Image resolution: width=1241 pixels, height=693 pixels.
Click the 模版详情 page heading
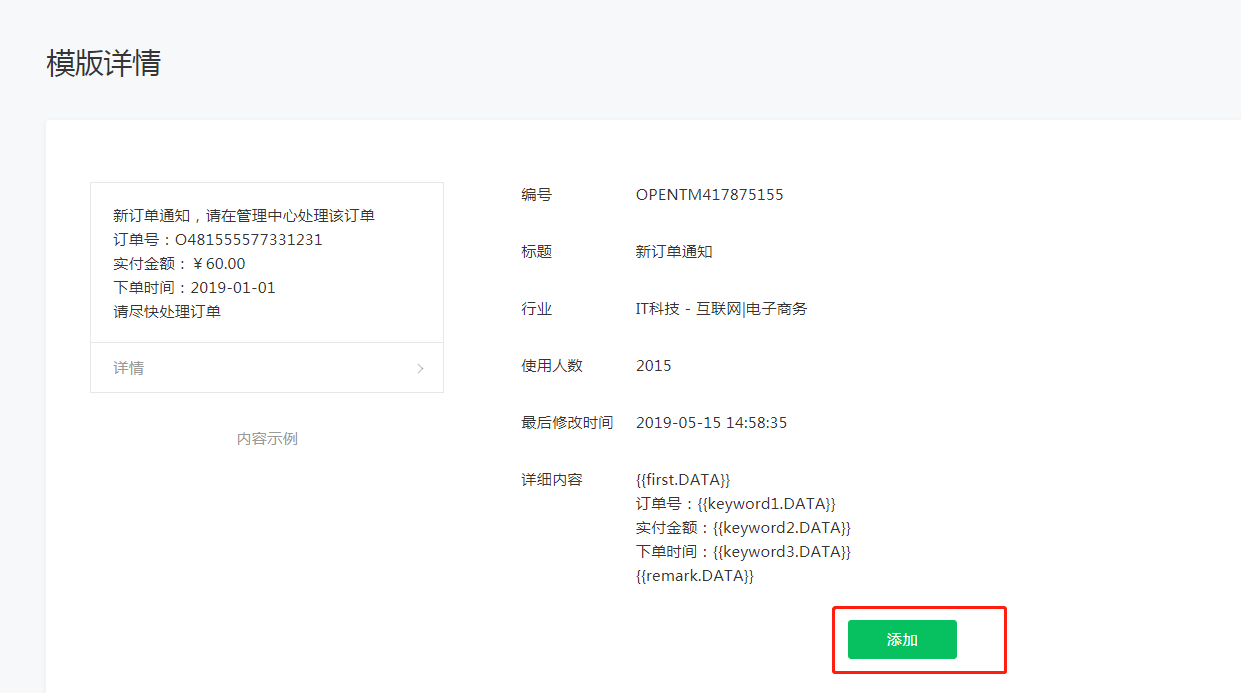coord(104,63)
